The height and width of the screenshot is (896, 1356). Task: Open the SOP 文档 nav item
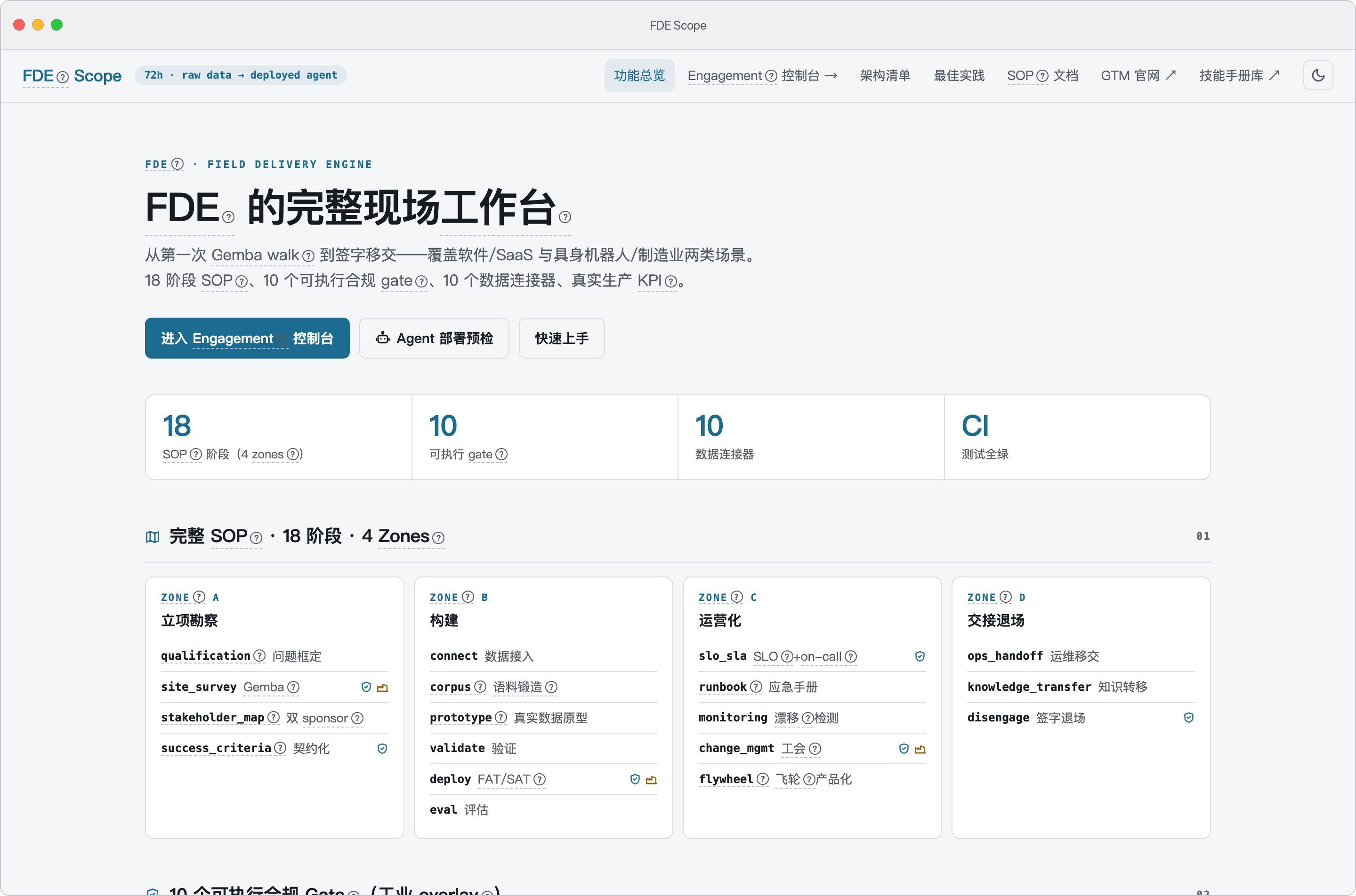coord(1043,75)
